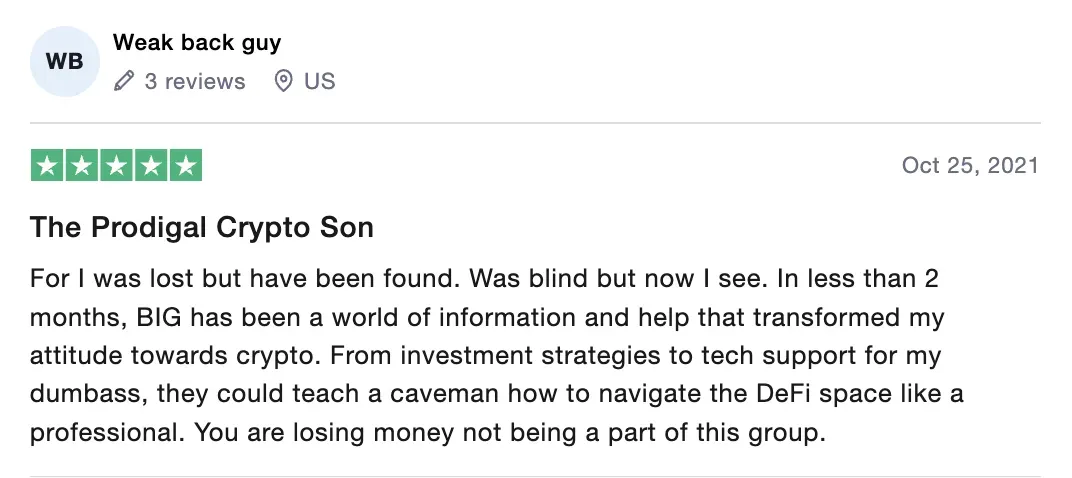
Task: Open "The Prodigal Crypto Son" review title
Action: coord(202,228)
